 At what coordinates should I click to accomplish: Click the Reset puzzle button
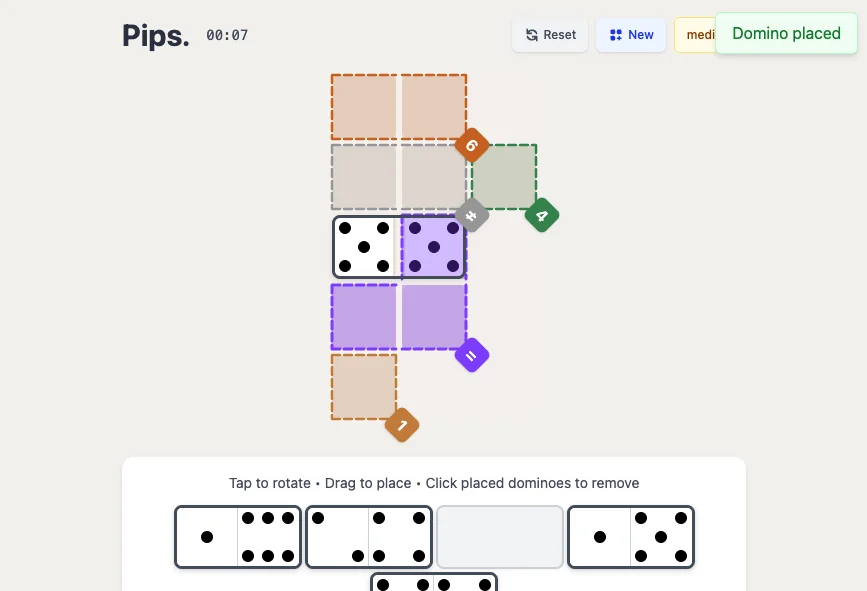click(551, 35)
